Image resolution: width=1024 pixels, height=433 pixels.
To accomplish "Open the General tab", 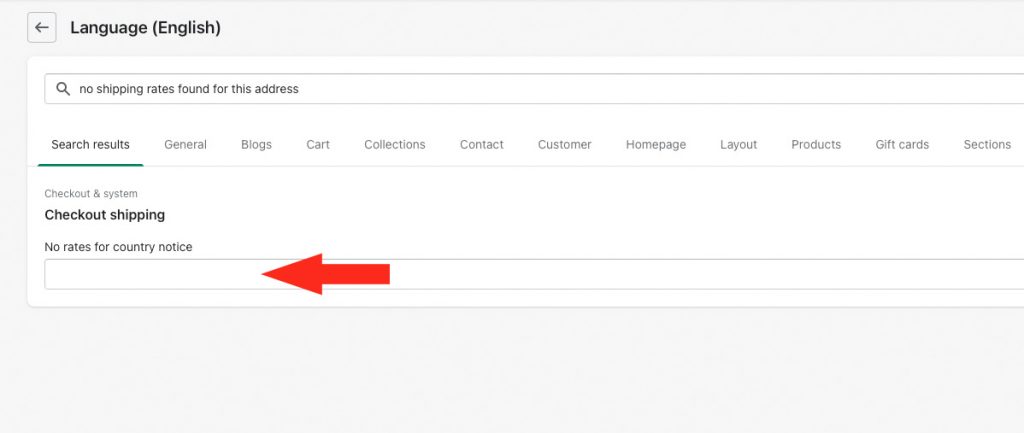I will pyautogui.click(x=185, y=144).
